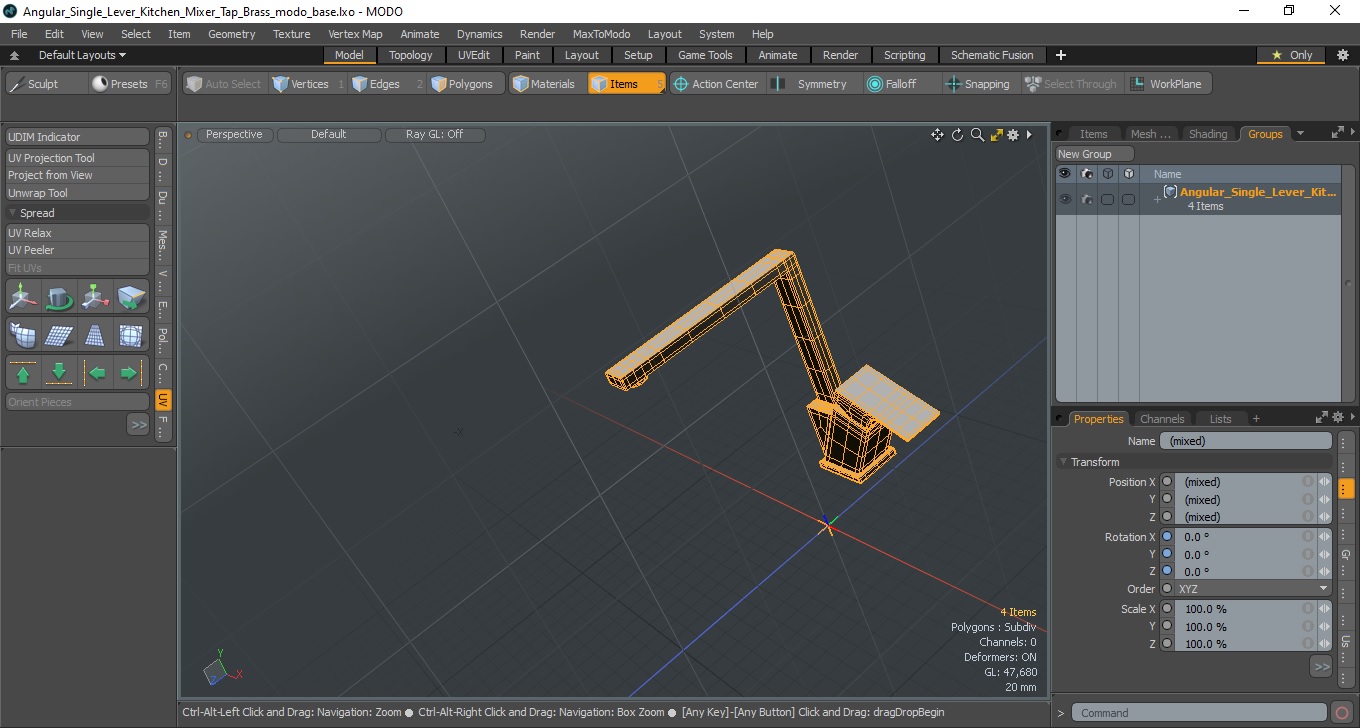The image size is (1360, 728).
Task: Toggle Rotation X channel keyframe dot
Action: tap(1167, 537)
